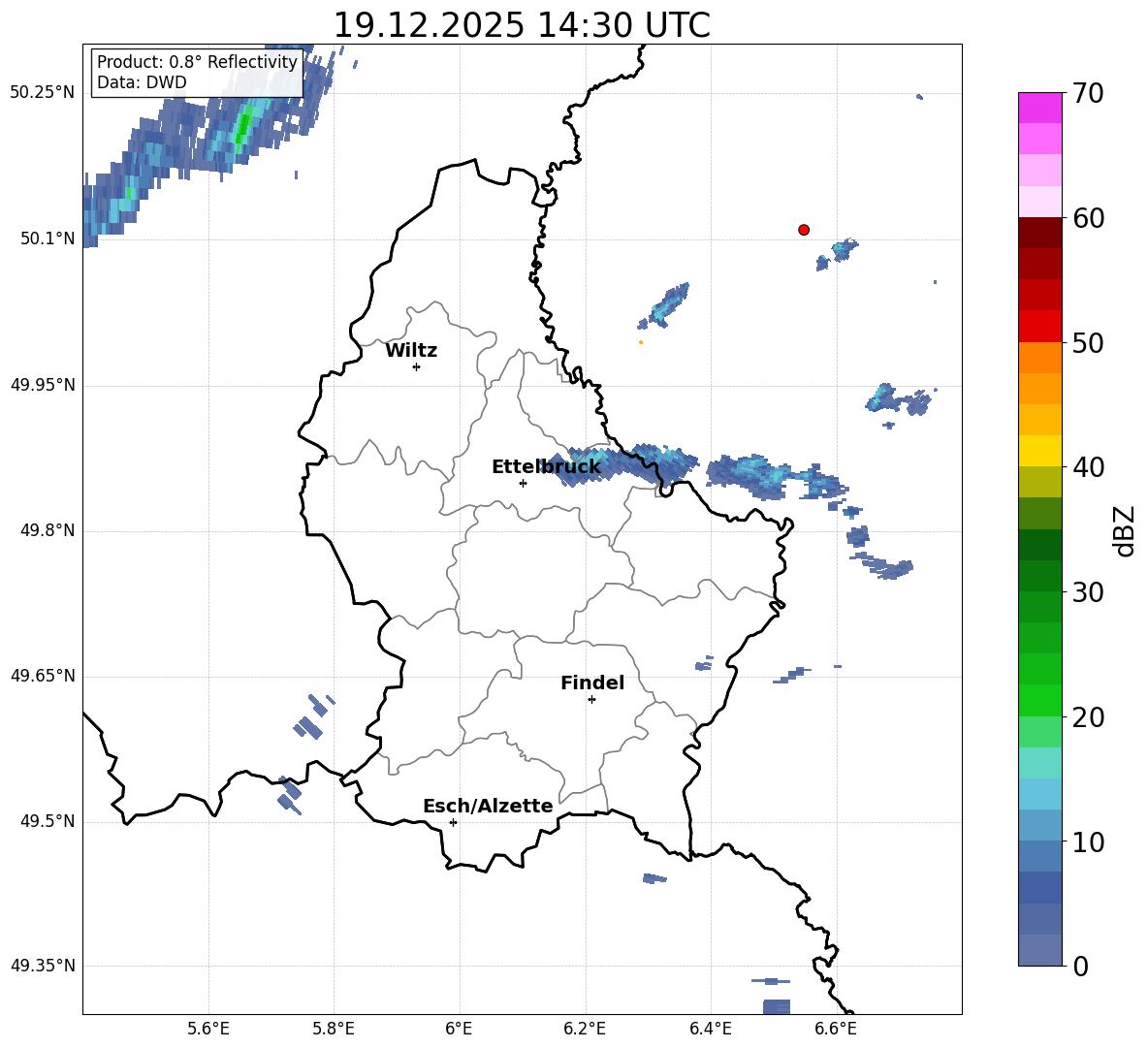Click the colorbar tick label '40'

[1088, 467]
